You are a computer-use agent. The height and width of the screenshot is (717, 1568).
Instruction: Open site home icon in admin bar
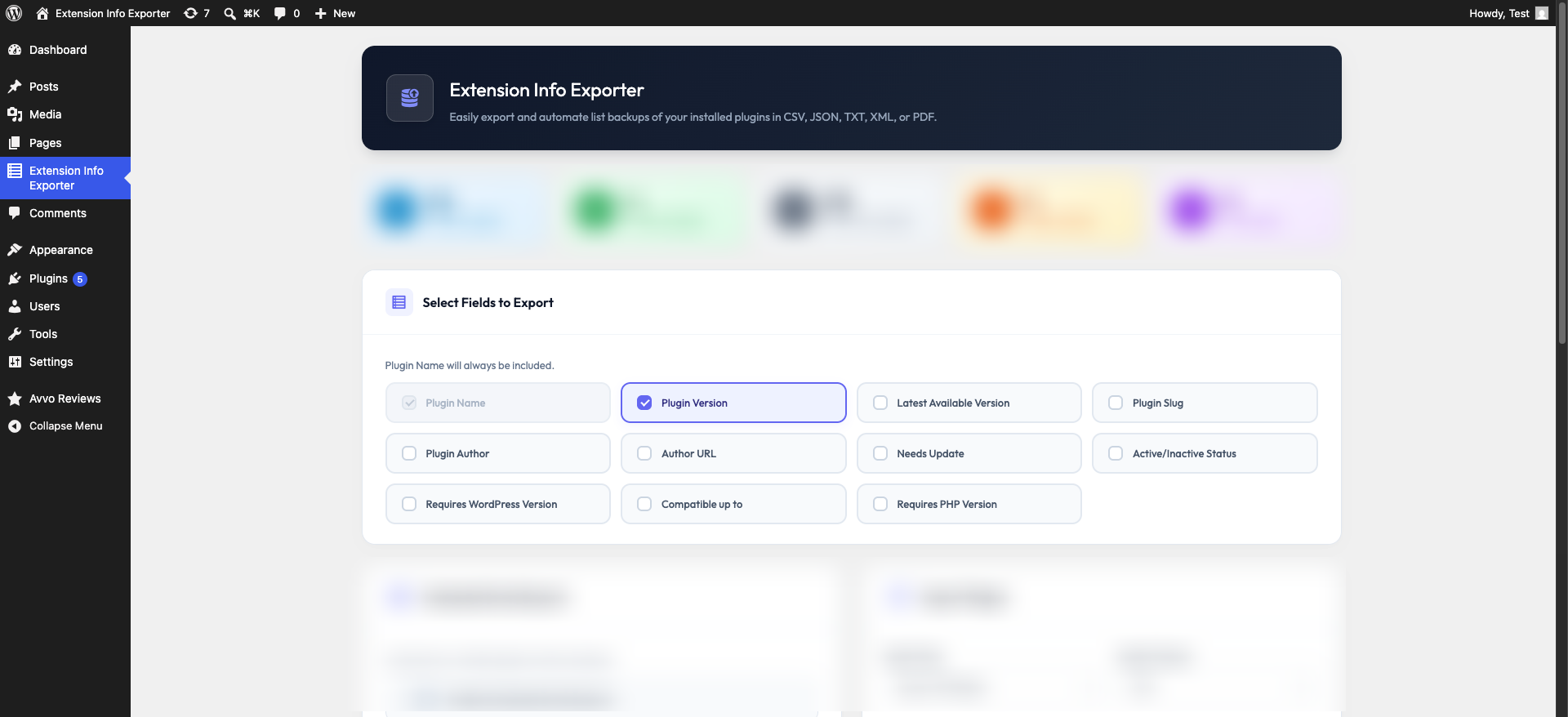pyautogui.click(x=42, y=13)
